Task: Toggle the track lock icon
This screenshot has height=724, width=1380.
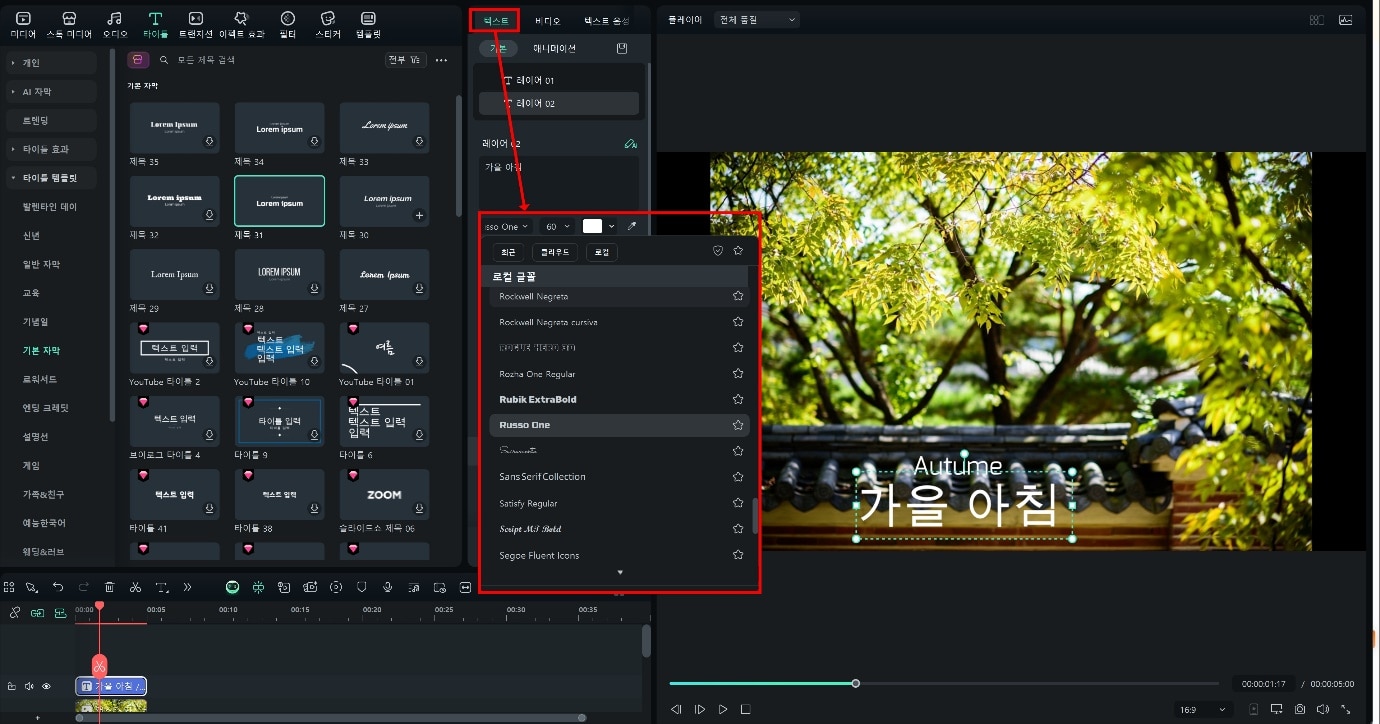Action: pos(12,686)
